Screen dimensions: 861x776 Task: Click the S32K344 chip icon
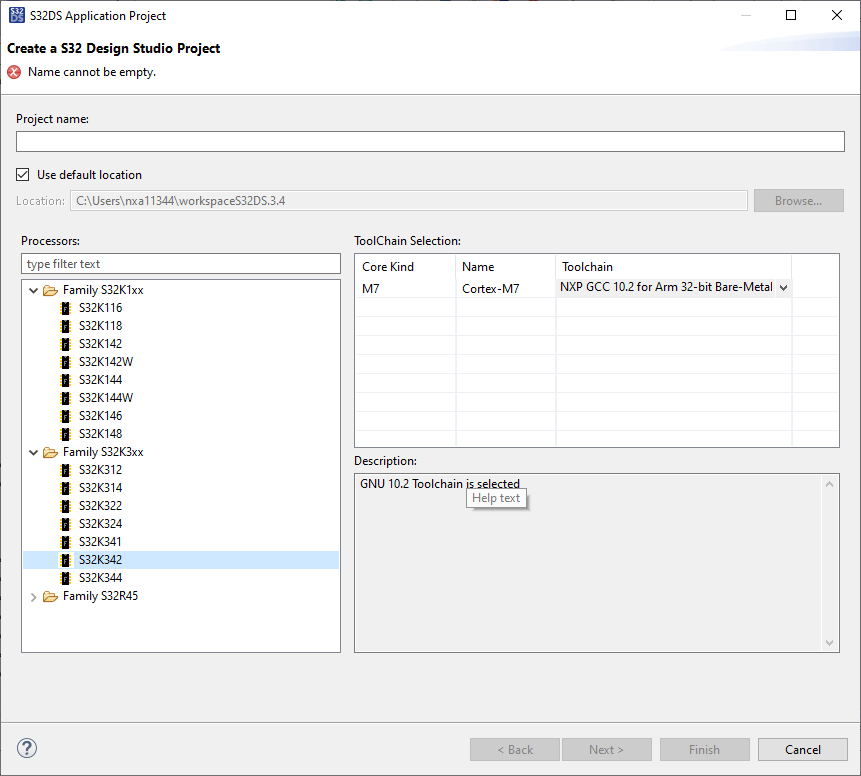pyautogui.click(x=66, y=577)
